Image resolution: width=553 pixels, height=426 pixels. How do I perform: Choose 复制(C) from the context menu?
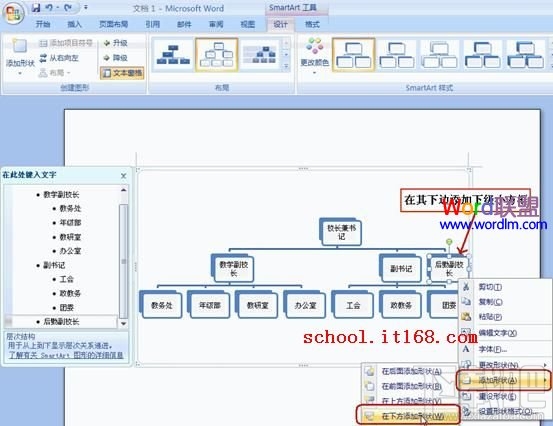[x=504, y=302]
